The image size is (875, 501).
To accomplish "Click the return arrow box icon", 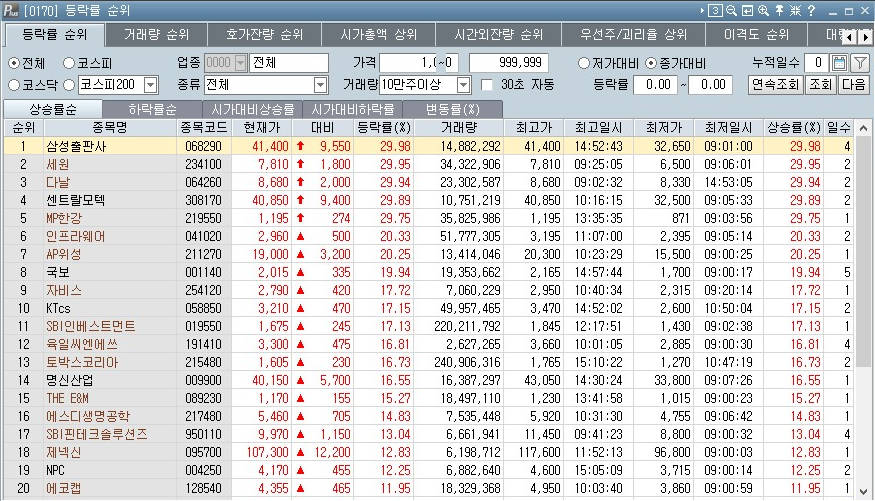I will click(747, 11).
